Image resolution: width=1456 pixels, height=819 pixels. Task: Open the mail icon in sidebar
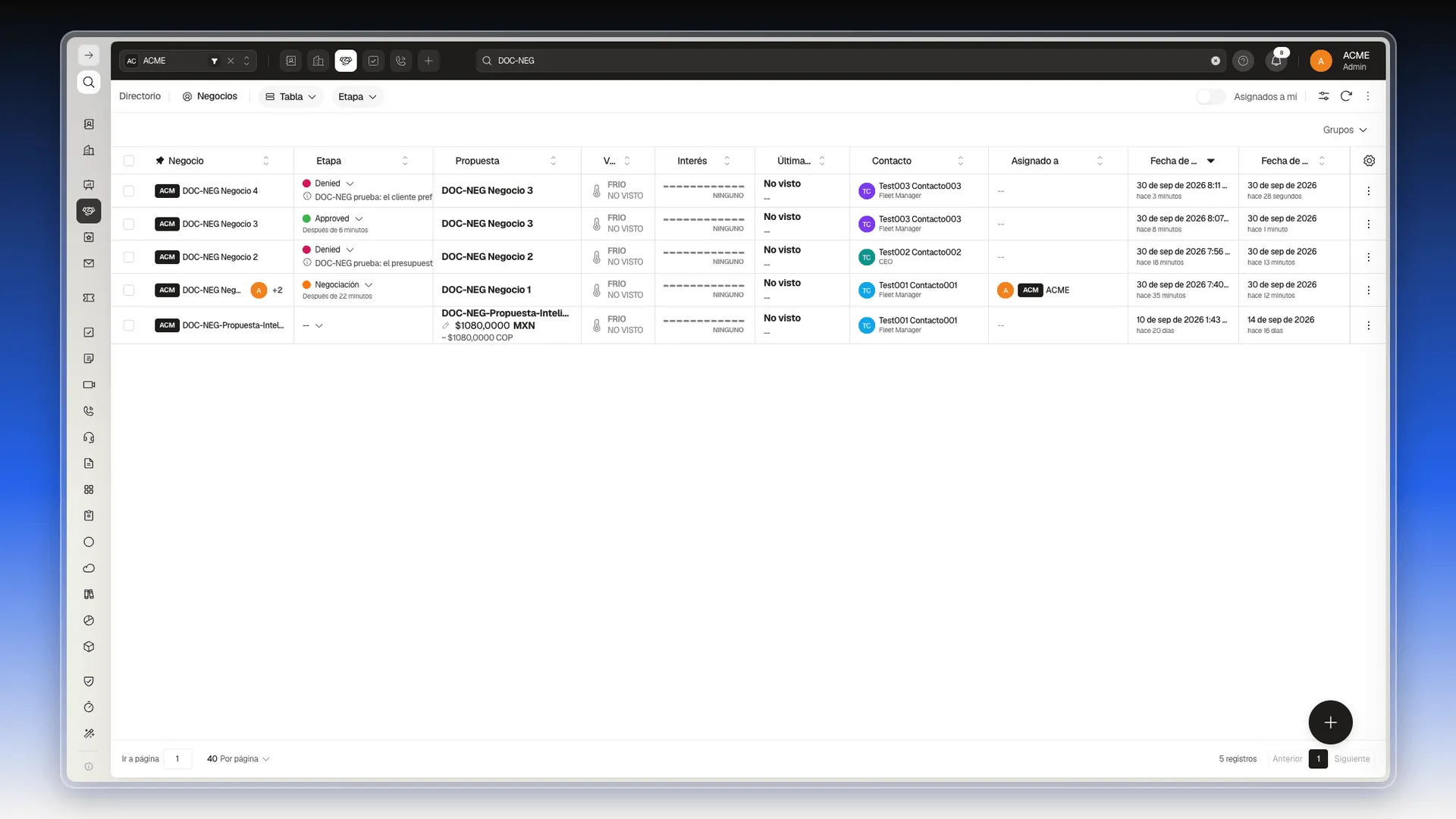coord(89,264)
